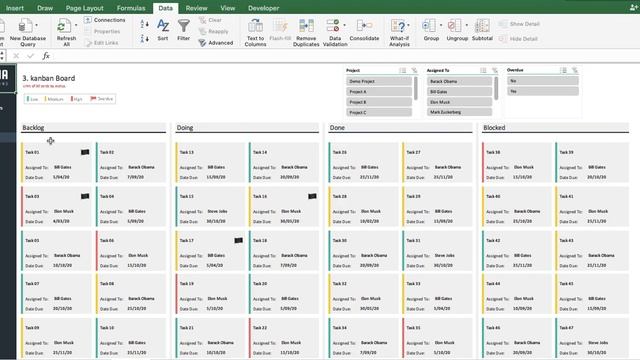Select Demo Project in Project slicer
This screenshot has width=640, height=360.
tap(379, 81)
